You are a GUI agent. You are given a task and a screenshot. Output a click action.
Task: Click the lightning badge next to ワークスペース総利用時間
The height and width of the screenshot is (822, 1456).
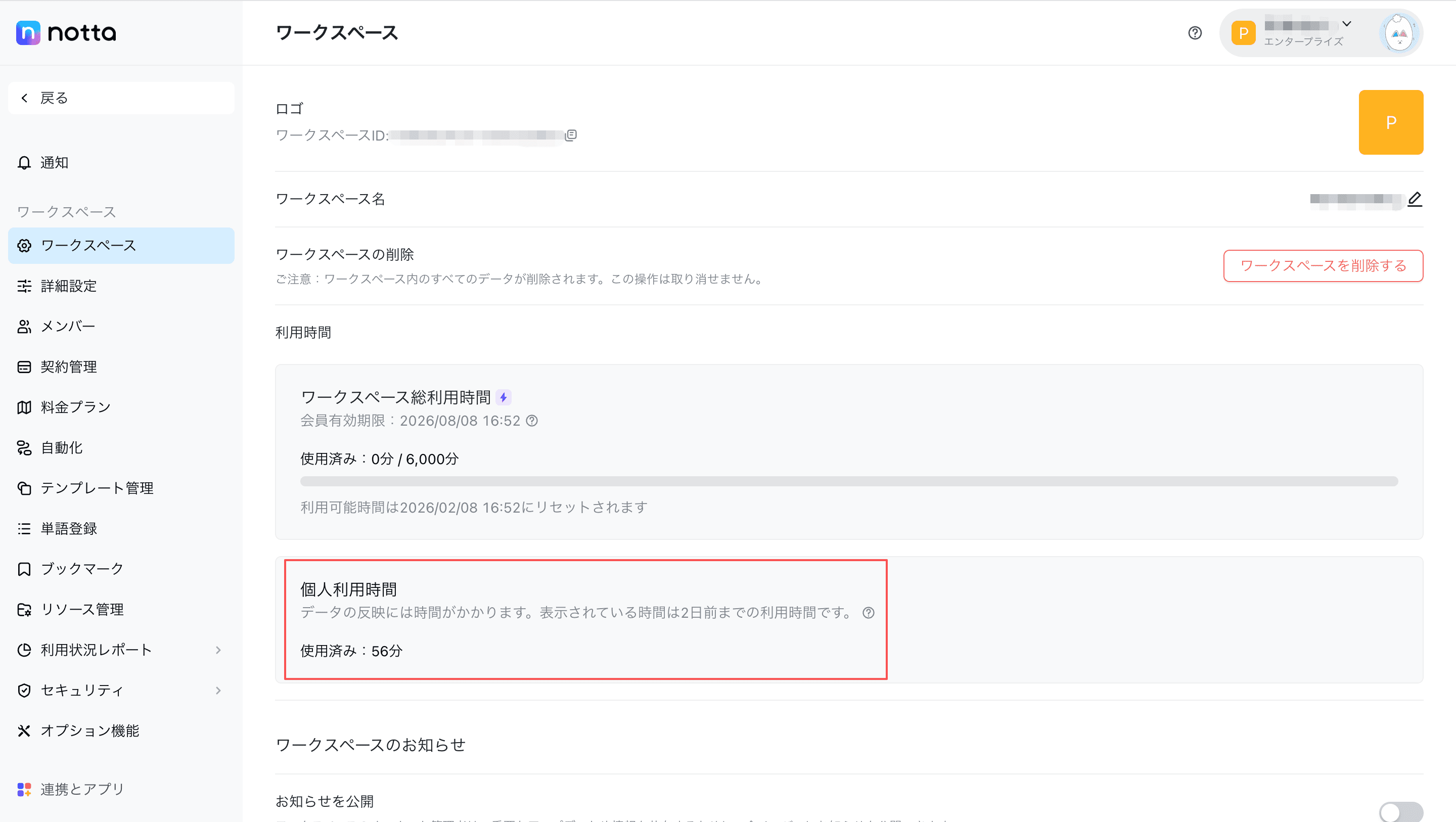[503, 397]
